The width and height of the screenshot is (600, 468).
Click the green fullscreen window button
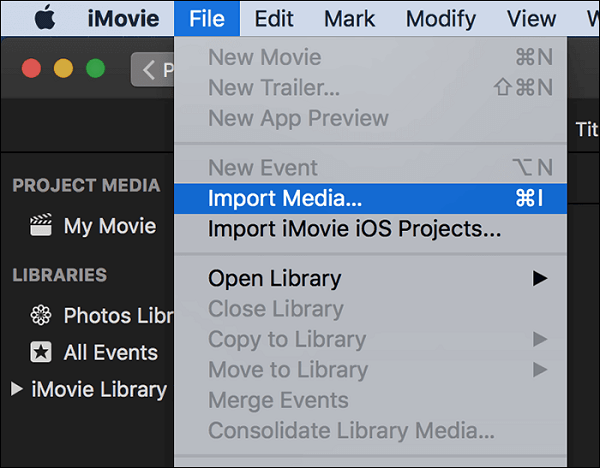pyautogui.click(x=95, y=69)
